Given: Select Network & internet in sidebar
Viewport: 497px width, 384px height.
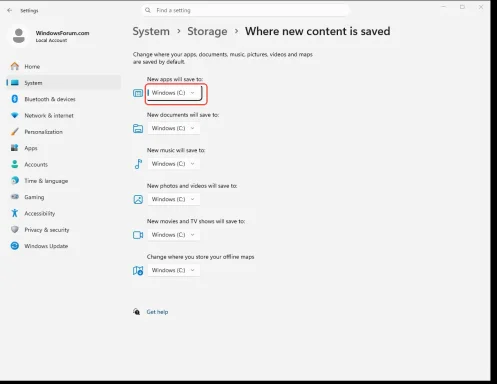Looking at the screenshot, I should click(x=63, y=115).
